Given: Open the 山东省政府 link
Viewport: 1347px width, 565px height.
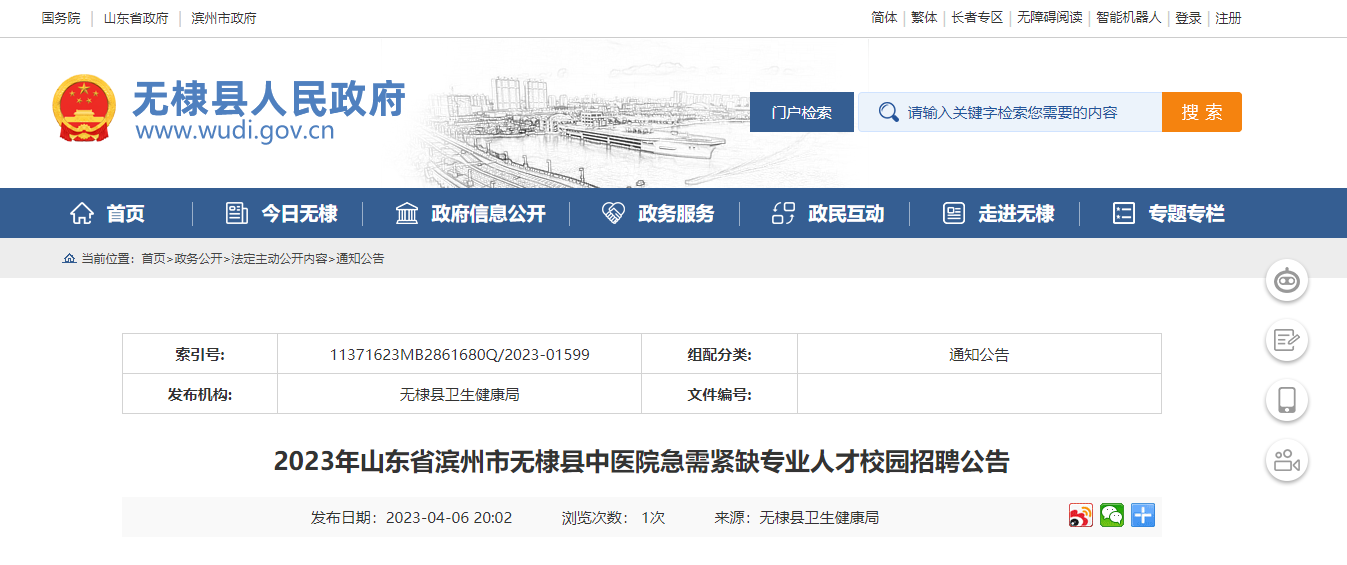Looking at the screenshot, I should (x=136, y=18).
